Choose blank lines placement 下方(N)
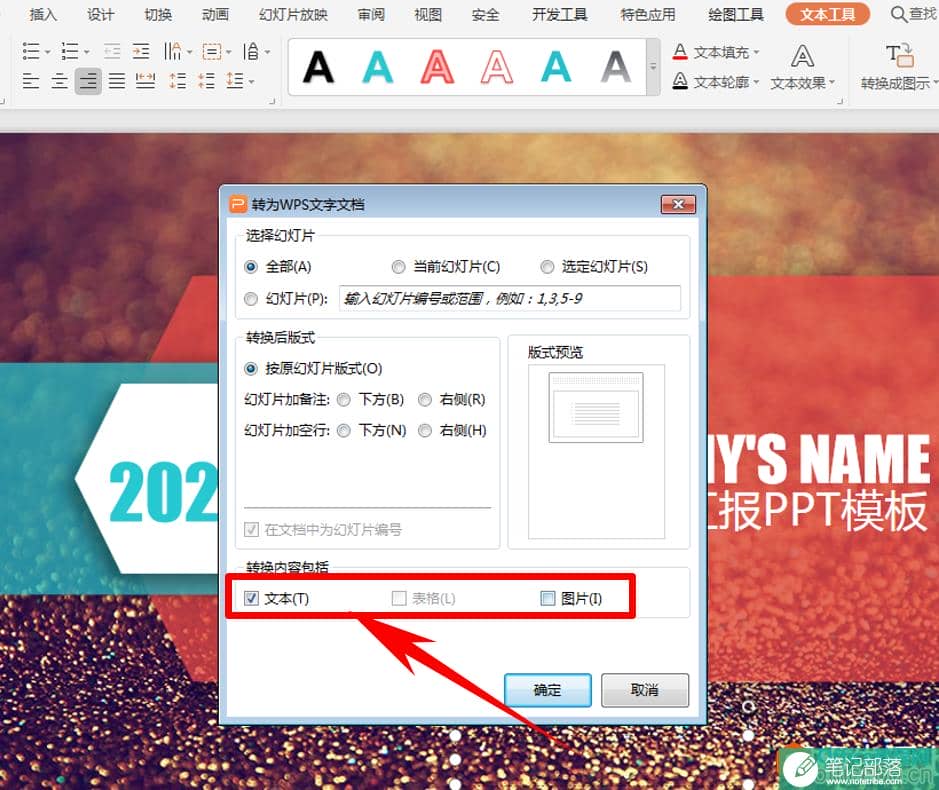 [344, 431]
